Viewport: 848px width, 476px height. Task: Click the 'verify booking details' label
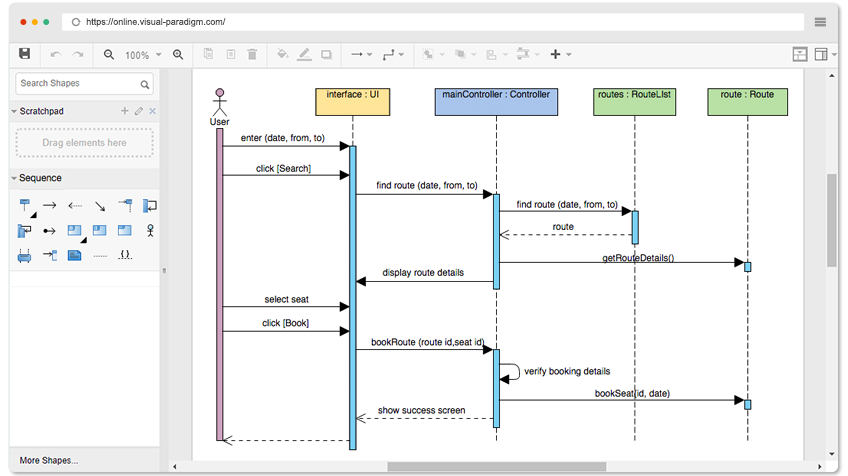click(x=567, y=371)
